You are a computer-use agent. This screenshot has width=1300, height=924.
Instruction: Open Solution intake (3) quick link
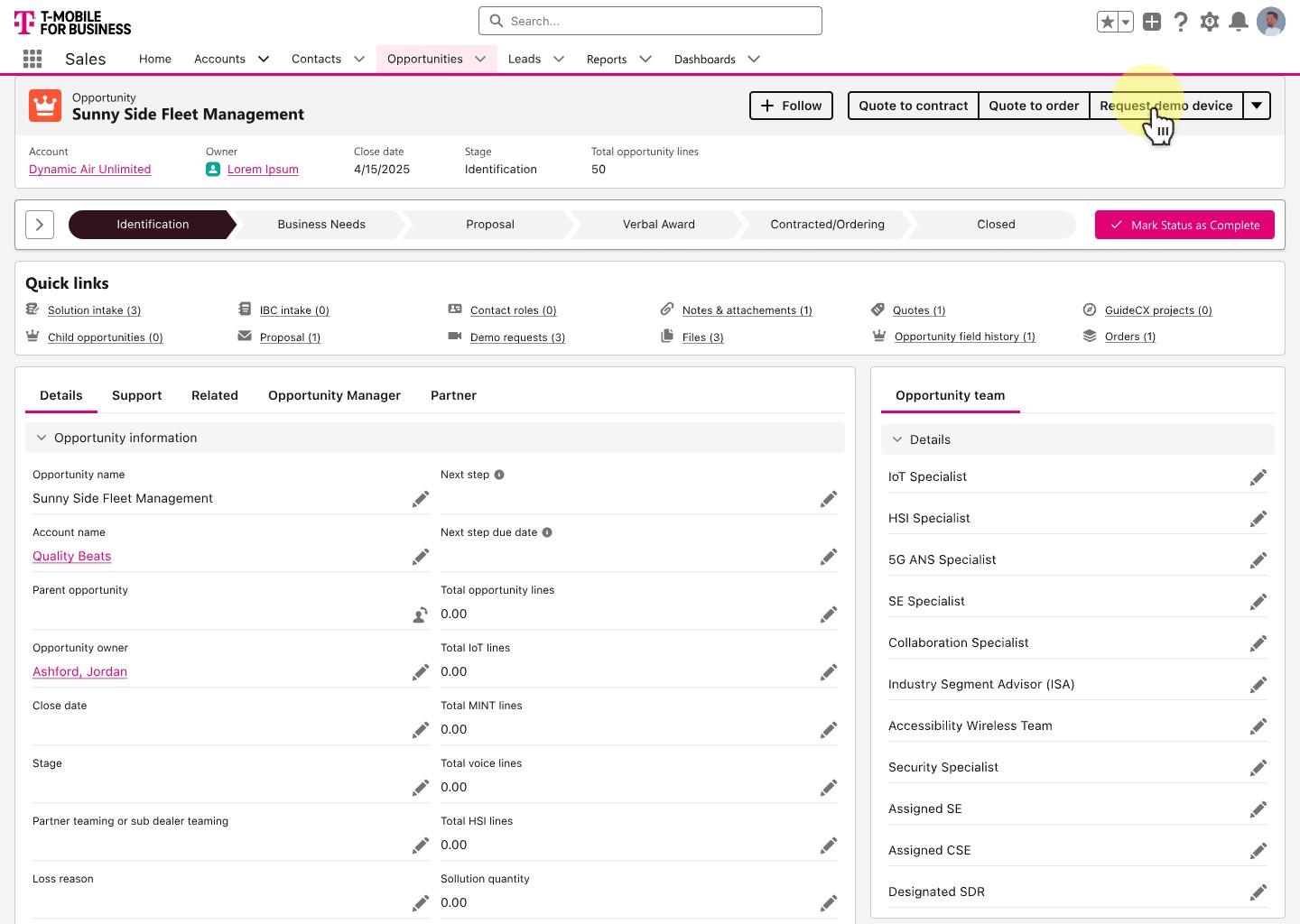[94, 310]
